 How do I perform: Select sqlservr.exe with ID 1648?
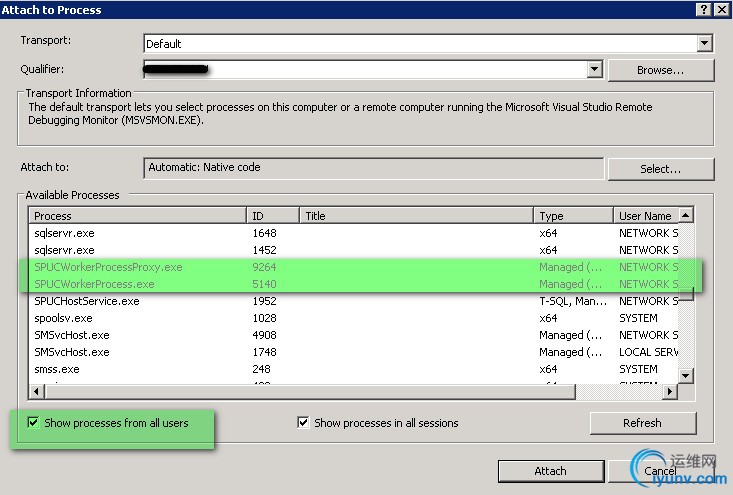354,233
